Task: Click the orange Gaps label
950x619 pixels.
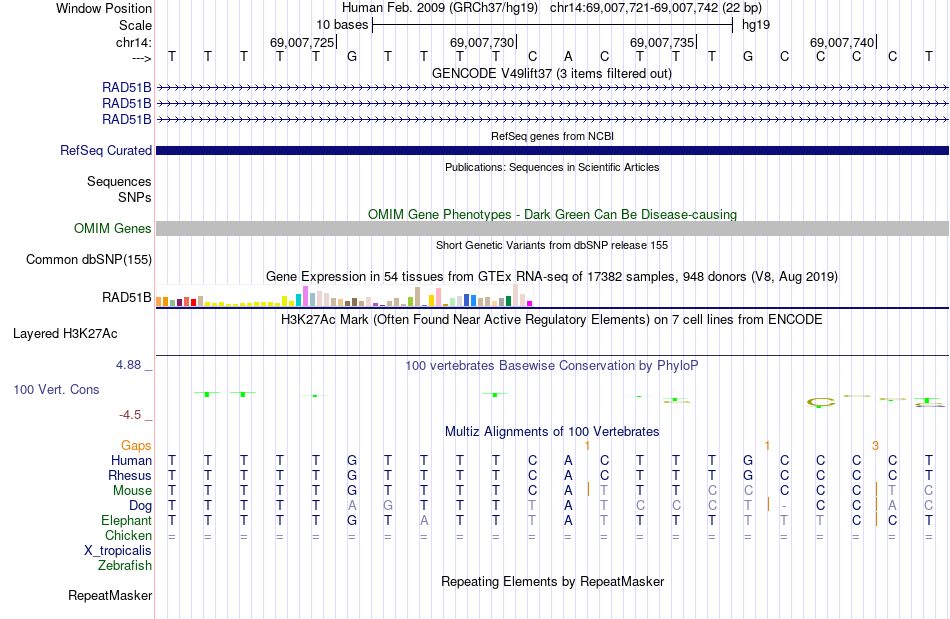Action: [136, 445]
